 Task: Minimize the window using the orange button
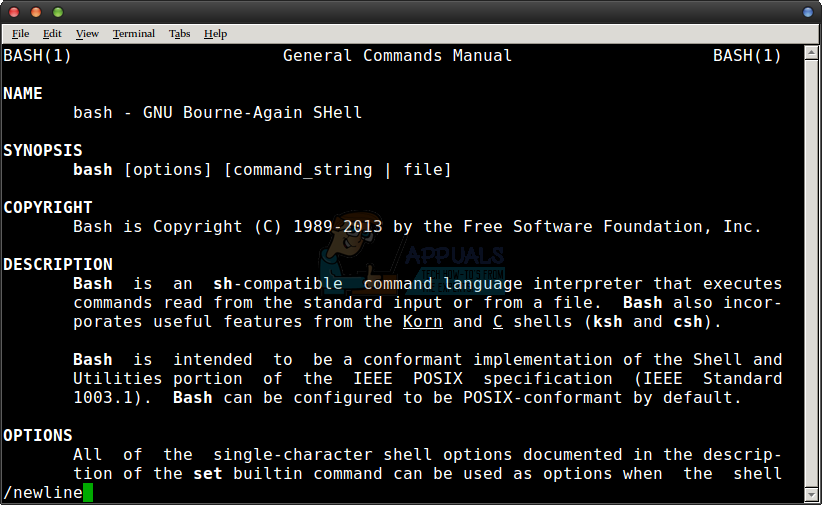[36, 12]
